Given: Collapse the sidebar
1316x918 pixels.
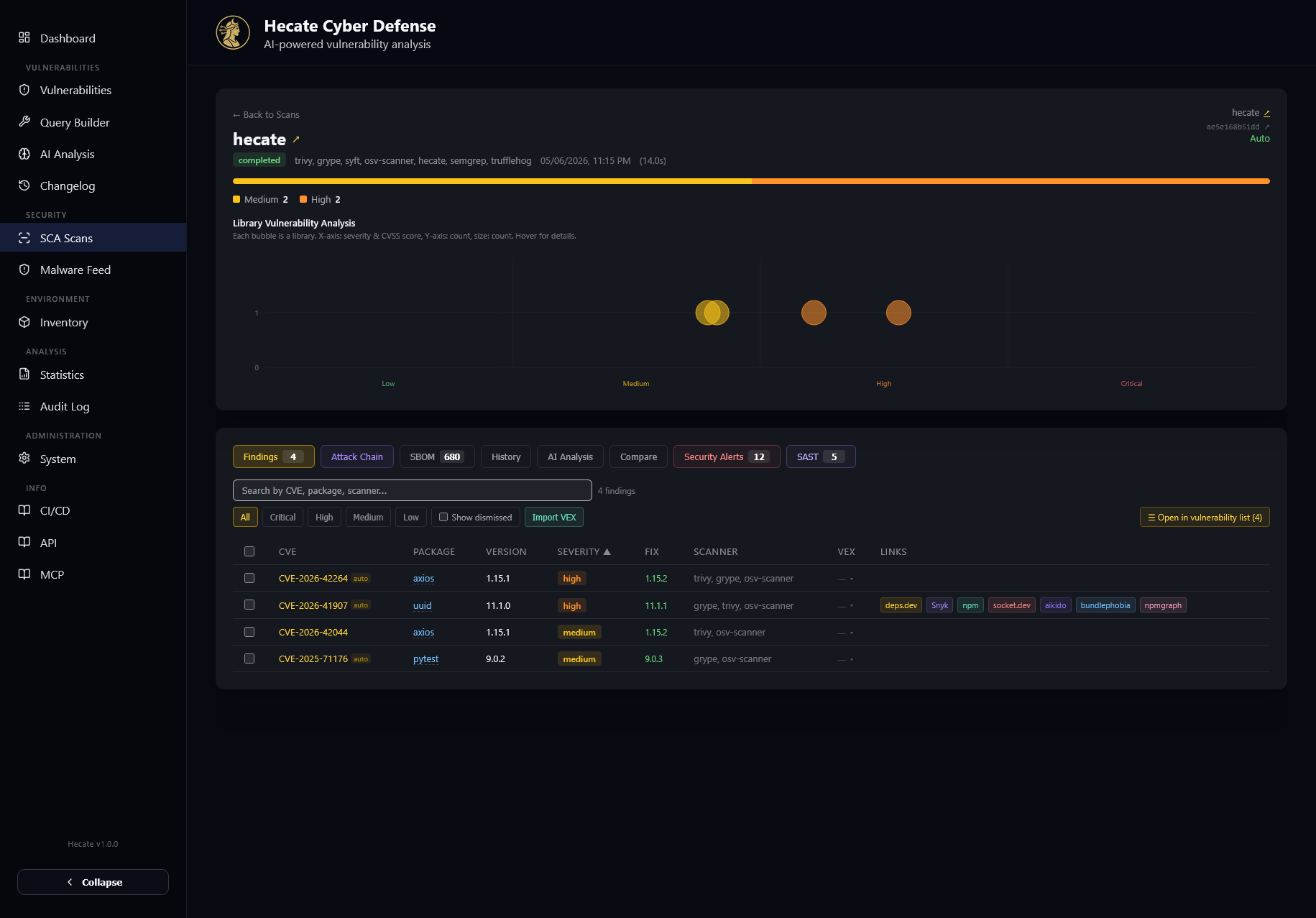Looking at the screenshot, I should point(93,882).
